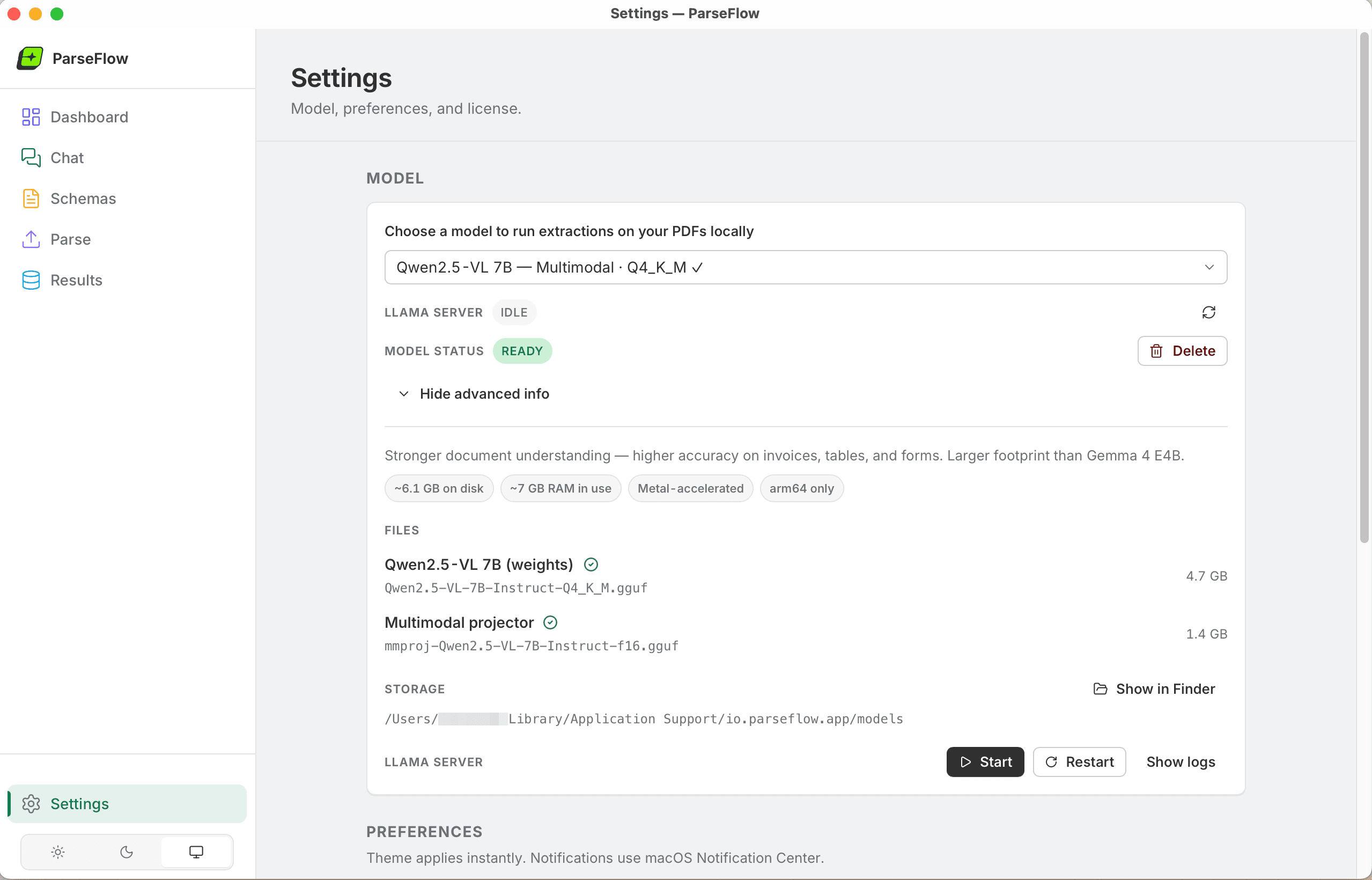The height and width of the screenshot is (880, 1372).
Task: Minimize the ParseFlow window
Action: point(35,14)
